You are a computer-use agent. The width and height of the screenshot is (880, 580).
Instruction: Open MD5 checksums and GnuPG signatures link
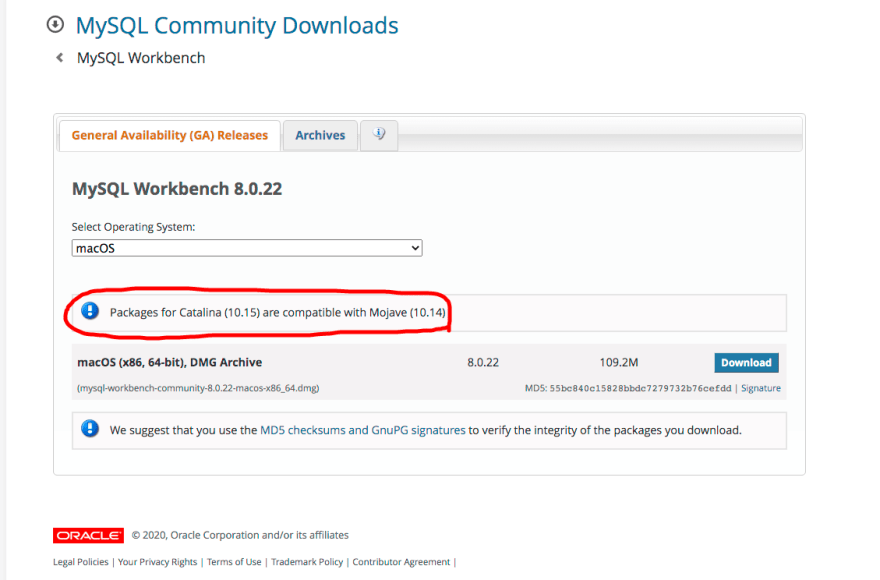coord(363,430)
